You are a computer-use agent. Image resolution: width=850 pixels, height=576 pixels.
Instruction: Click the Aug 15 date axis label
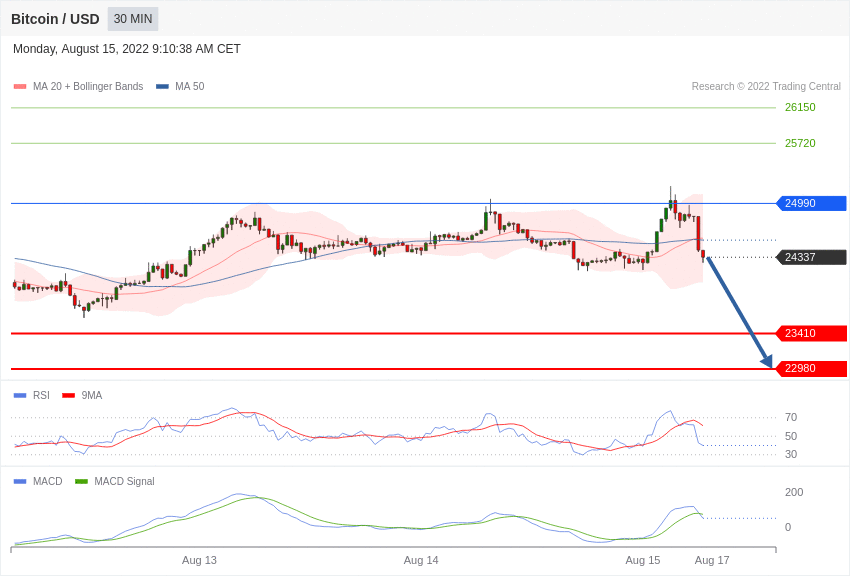(x=642, y=560)
